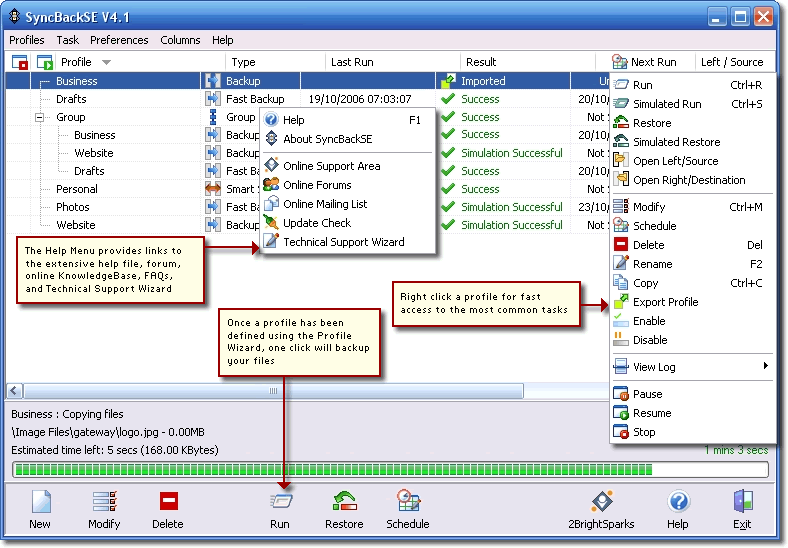The height and width of the screenshot is (548, 788).
Task: Click the Profile column sort arrow
Action: (x=107, y=63)
